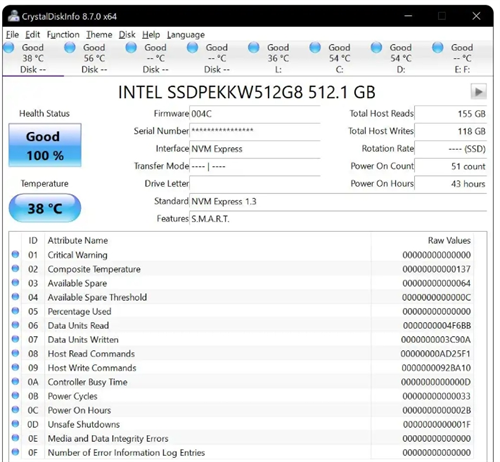Select the L: drive tab
This screenshot has height=462, width=500.
[x=278, y=58]
